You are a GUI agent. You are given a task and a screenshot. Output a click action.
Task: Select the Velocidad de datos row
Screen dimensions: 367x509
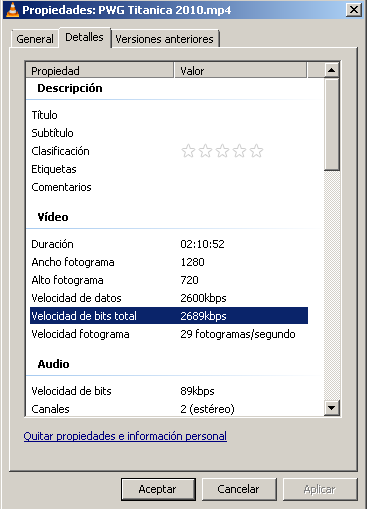pyautogui.click(x=169, y=298)
